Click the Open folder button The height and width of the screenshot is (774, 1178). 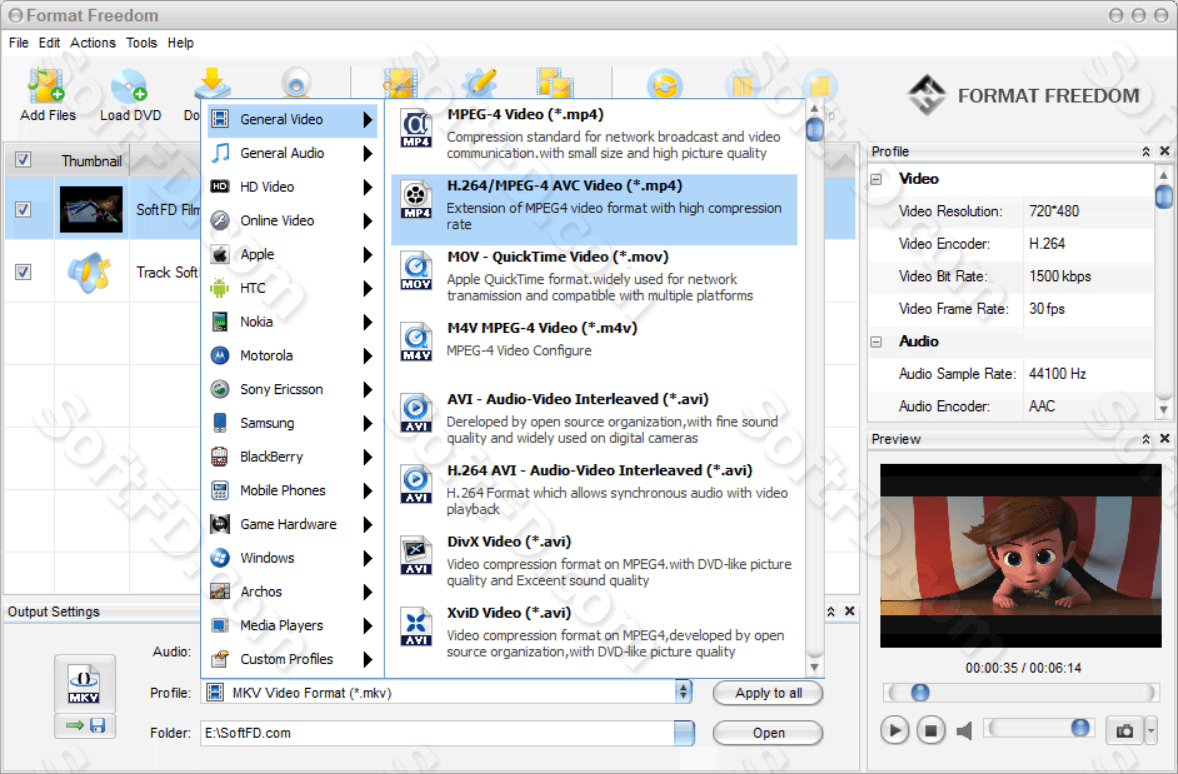pyautogui.click(x=768, y=733)
